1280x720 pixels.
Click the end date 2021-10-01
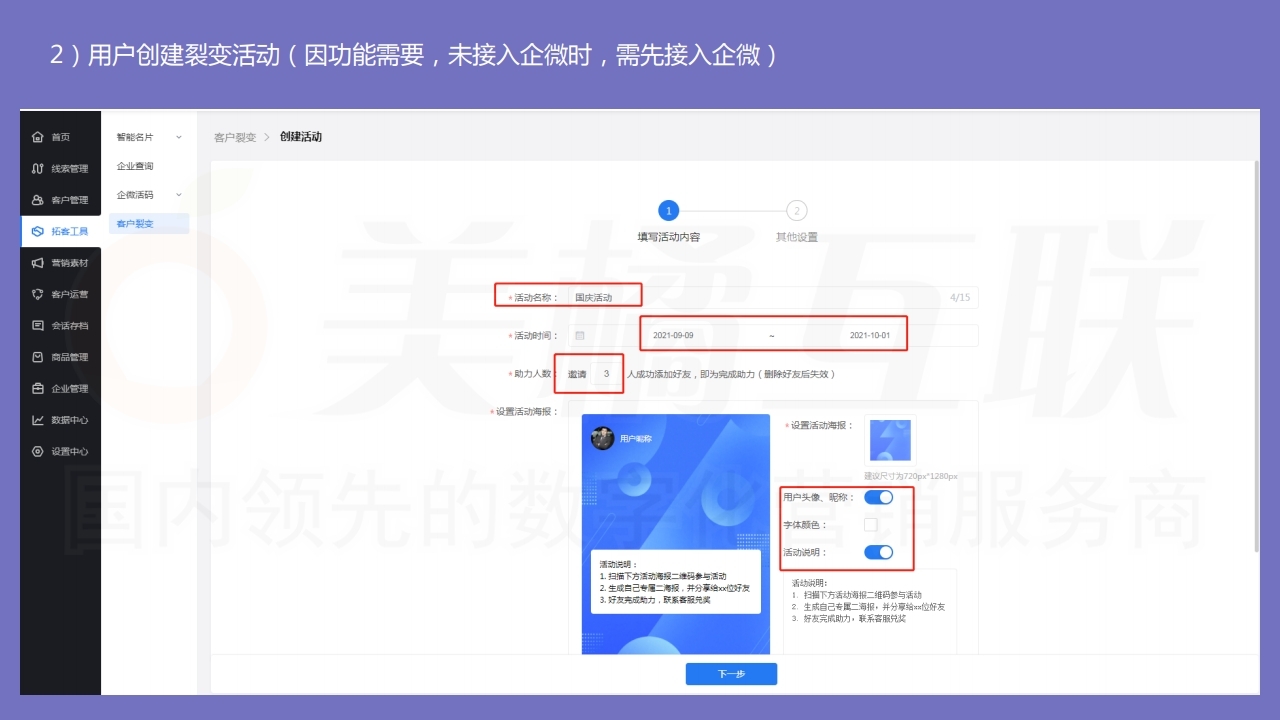coord(870,336)
